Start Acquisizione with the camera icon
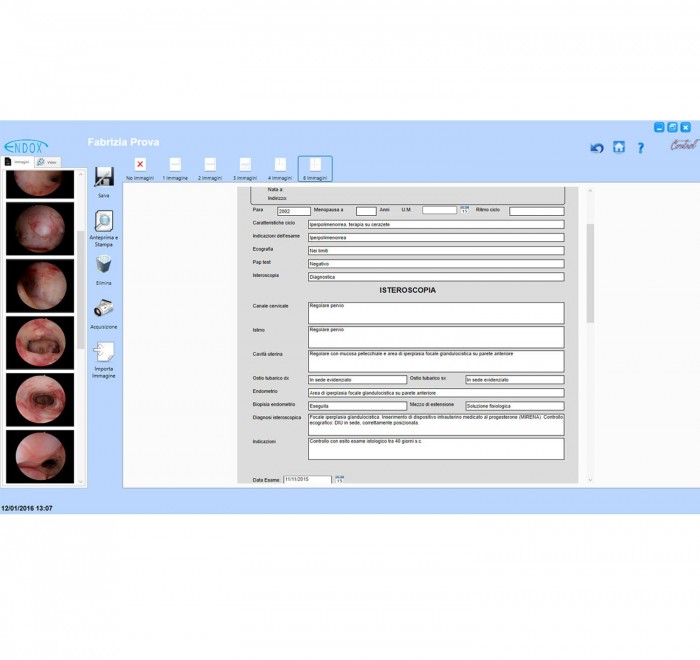Image resolution: width=700 pixels, height=660 pixels. [x=103, y=309]
